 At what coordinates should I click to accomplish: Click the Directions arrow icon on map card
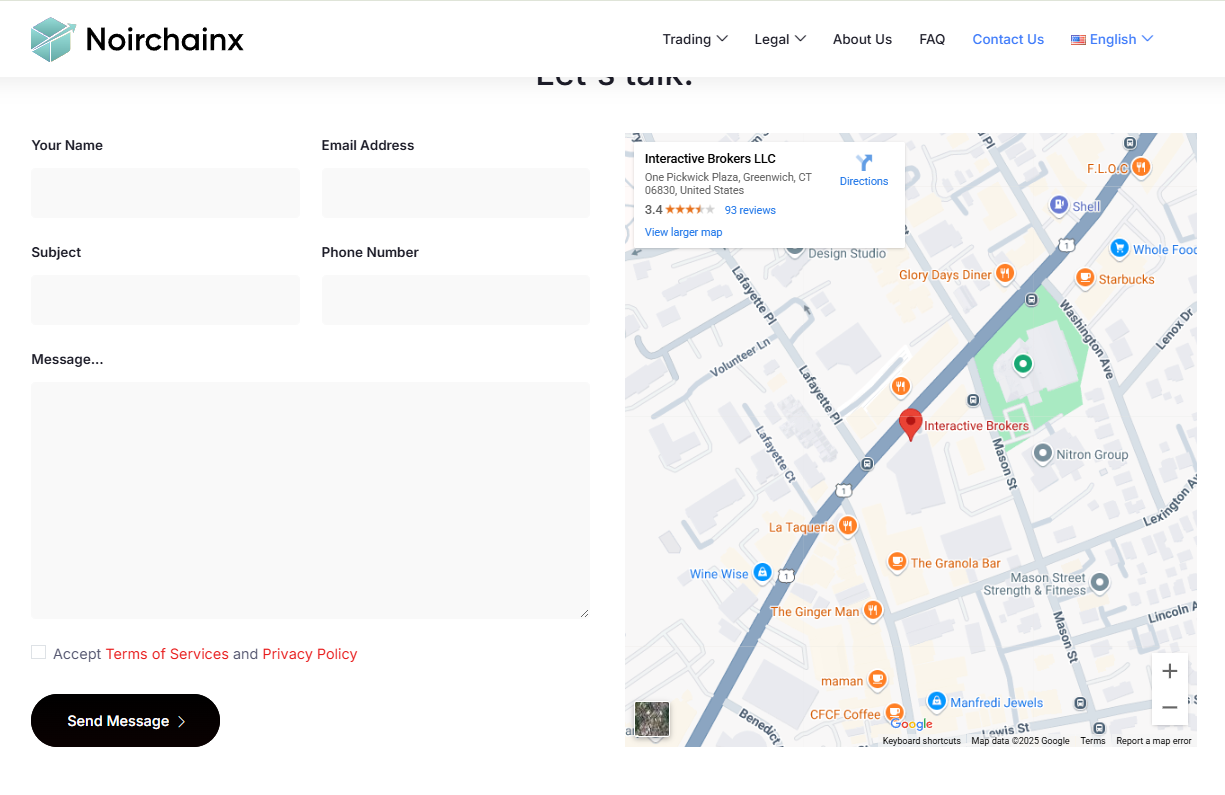(x=864, y=163)
